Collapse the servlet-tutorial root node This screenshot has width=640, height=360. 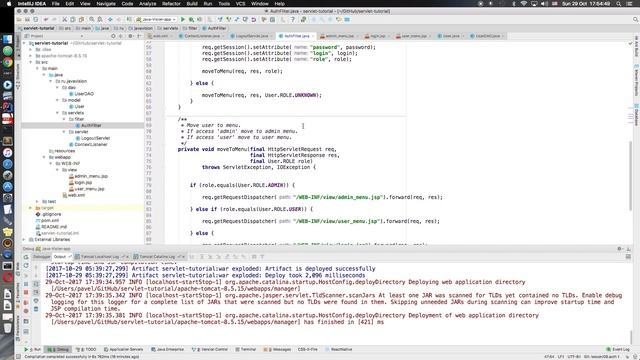pyautogui.click(x=24, y=43)
